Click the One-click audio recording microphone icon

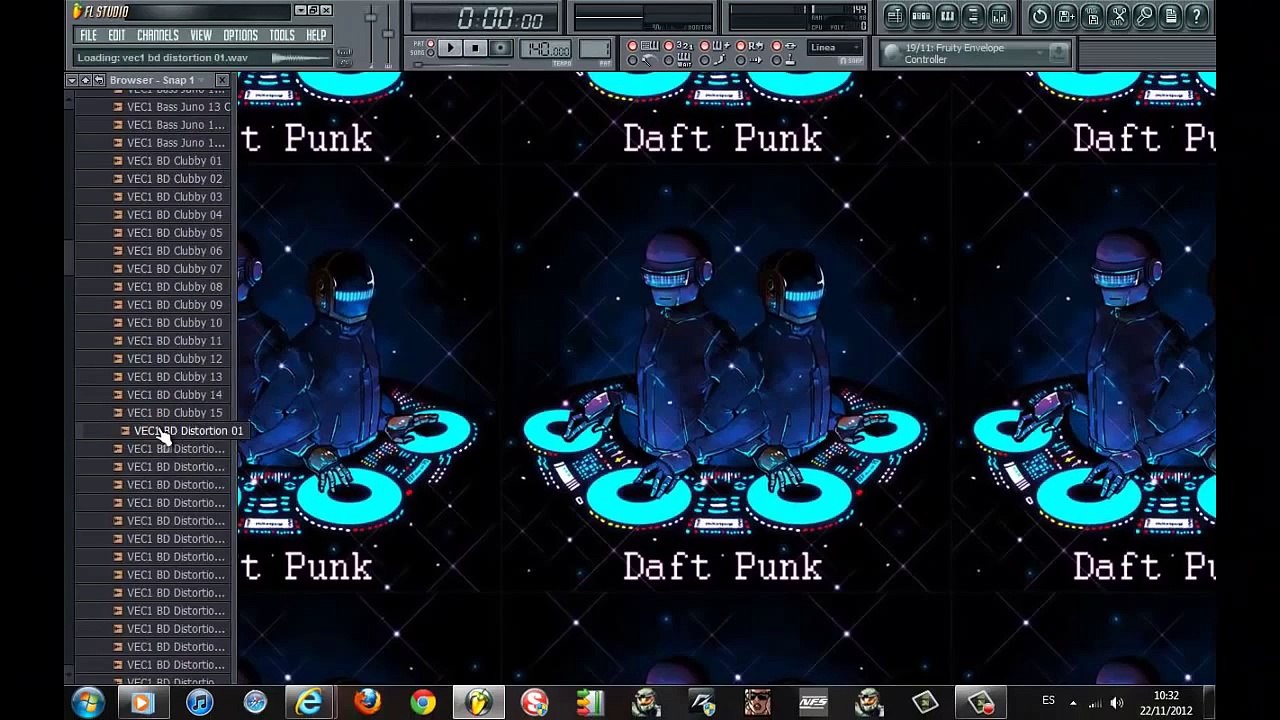[1144, 15]
